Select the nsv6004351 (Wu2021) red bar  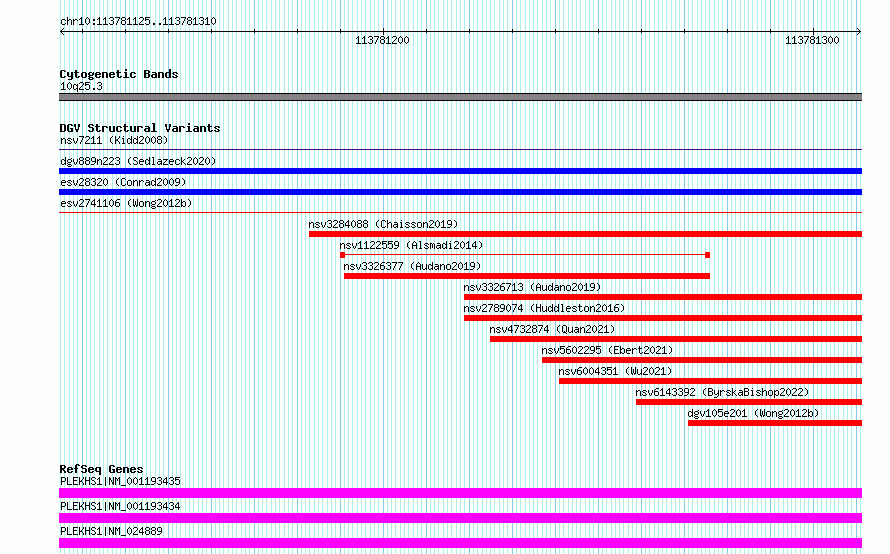point(711,381)
